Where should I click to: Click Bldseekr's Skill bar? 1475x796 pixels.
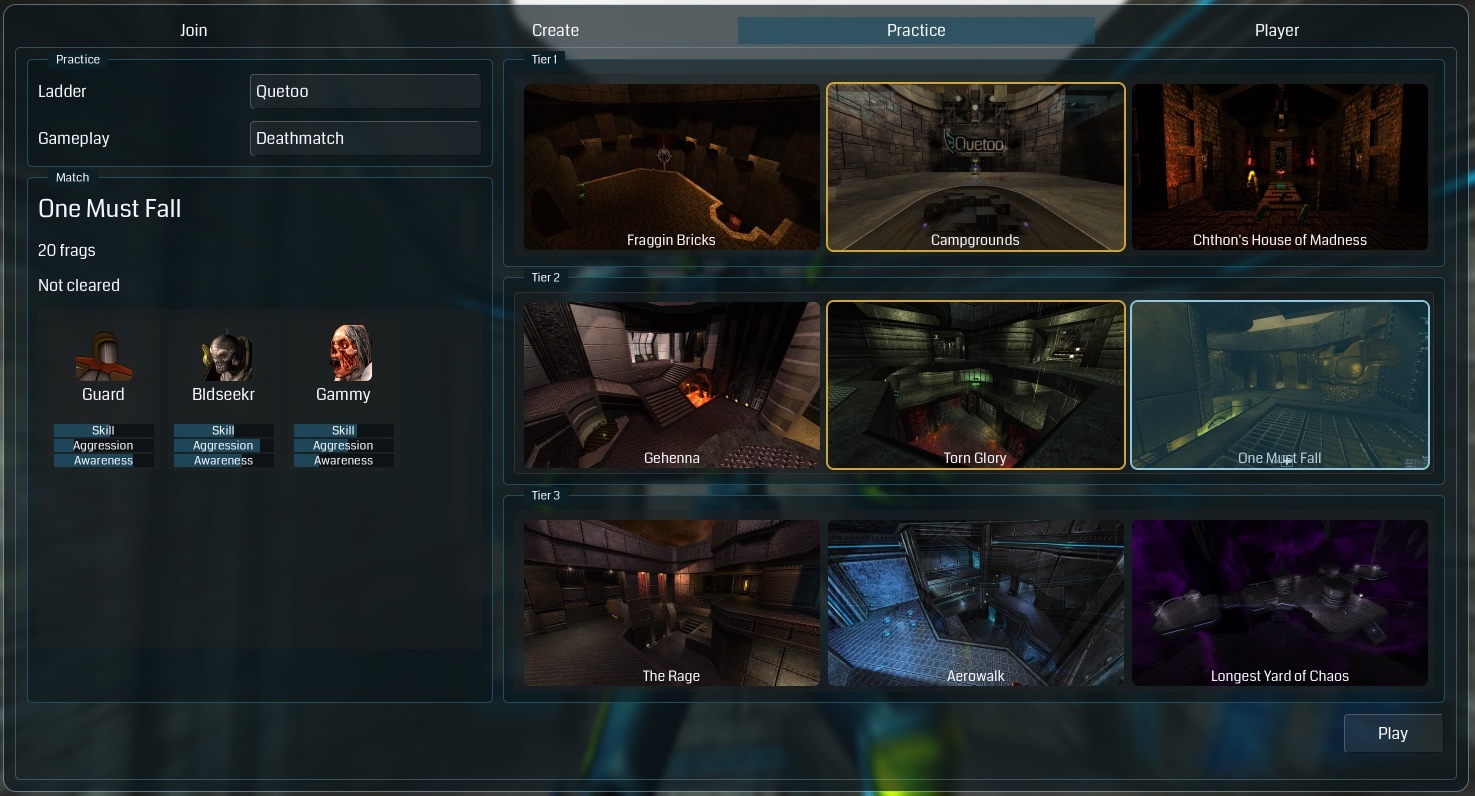(x=224, y=430)
